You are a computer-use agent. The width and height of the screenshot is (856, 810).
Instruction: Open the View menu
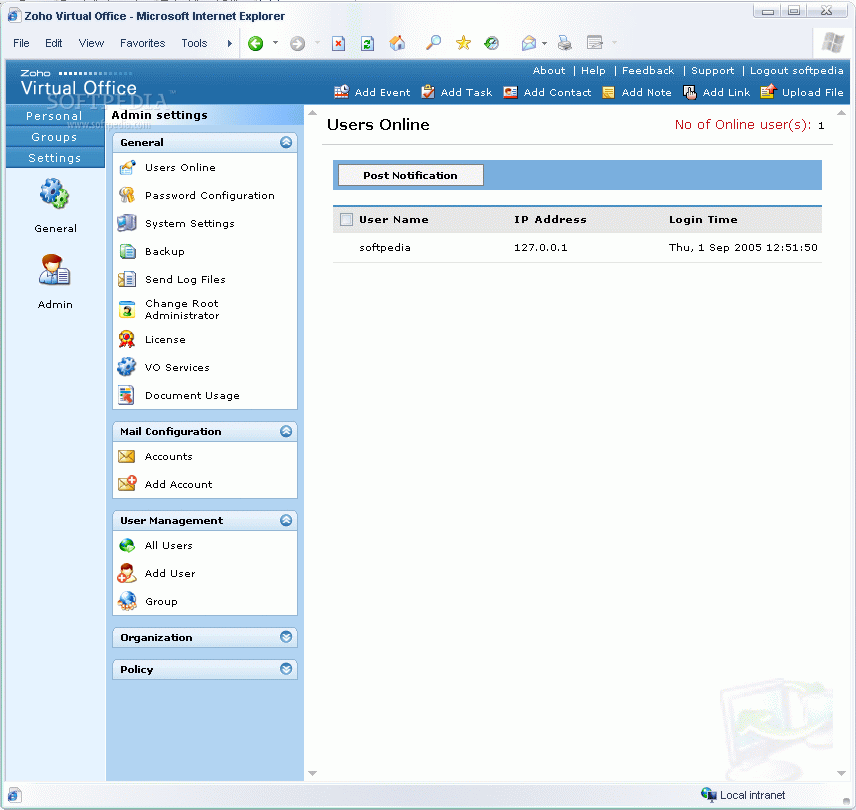pos(91,43)
